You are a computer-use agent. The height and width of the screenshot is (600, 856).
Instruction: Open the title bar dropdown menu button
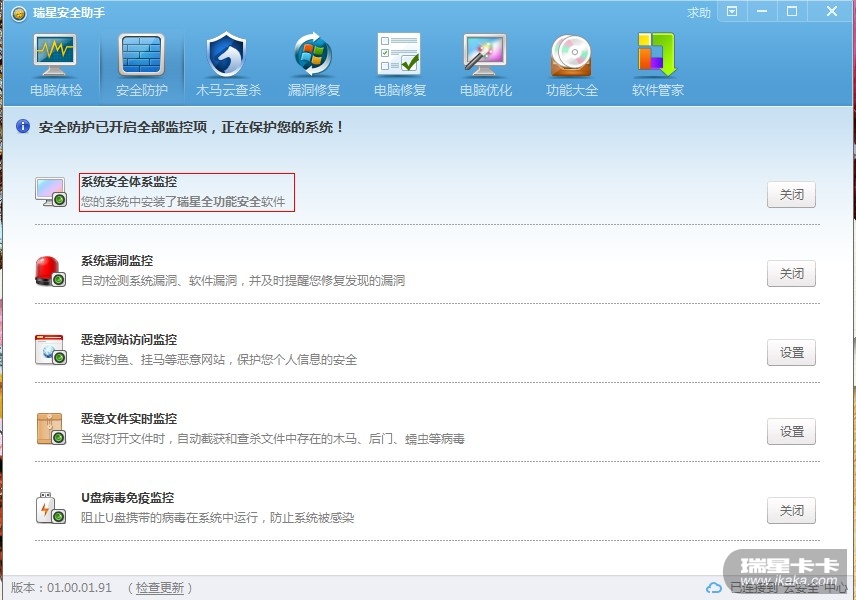732,11
